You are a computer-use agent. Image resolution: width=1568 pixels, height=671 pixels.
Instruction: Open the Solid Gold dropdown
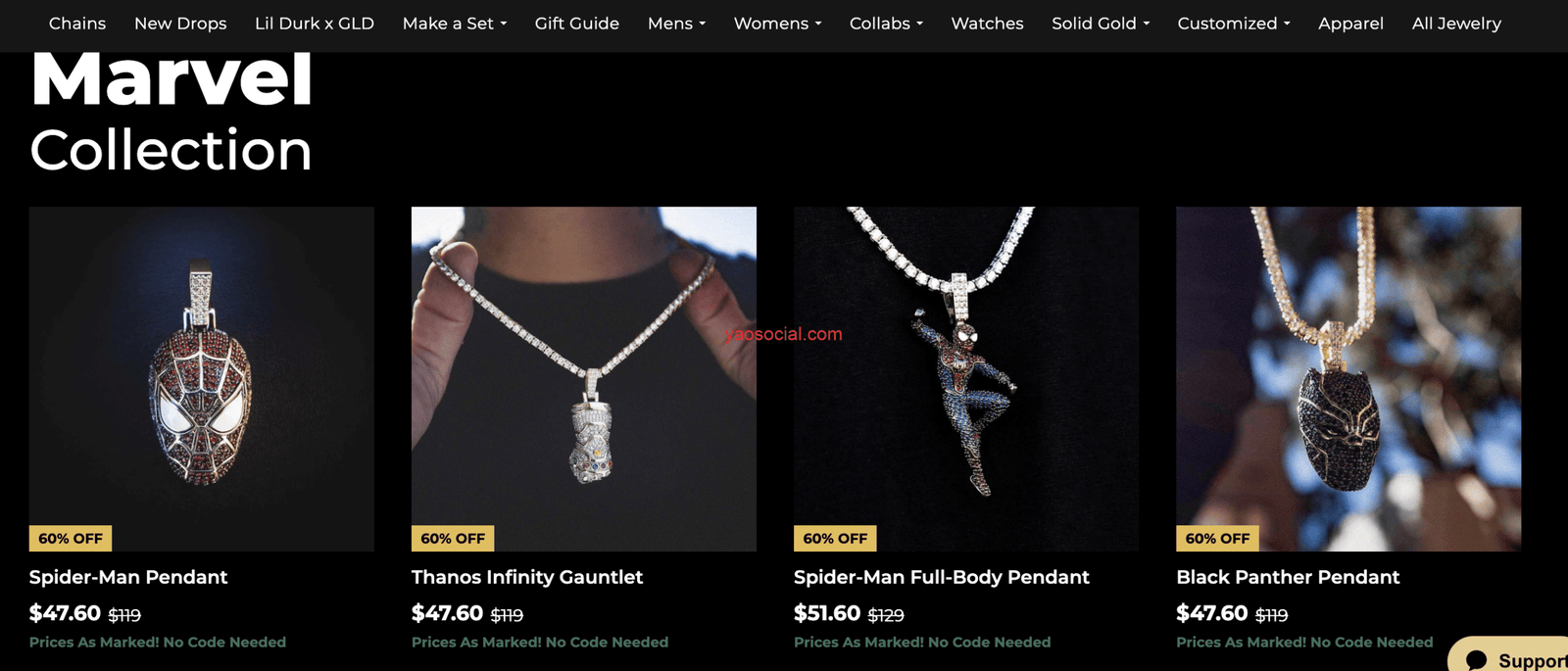pos(1101,24)
